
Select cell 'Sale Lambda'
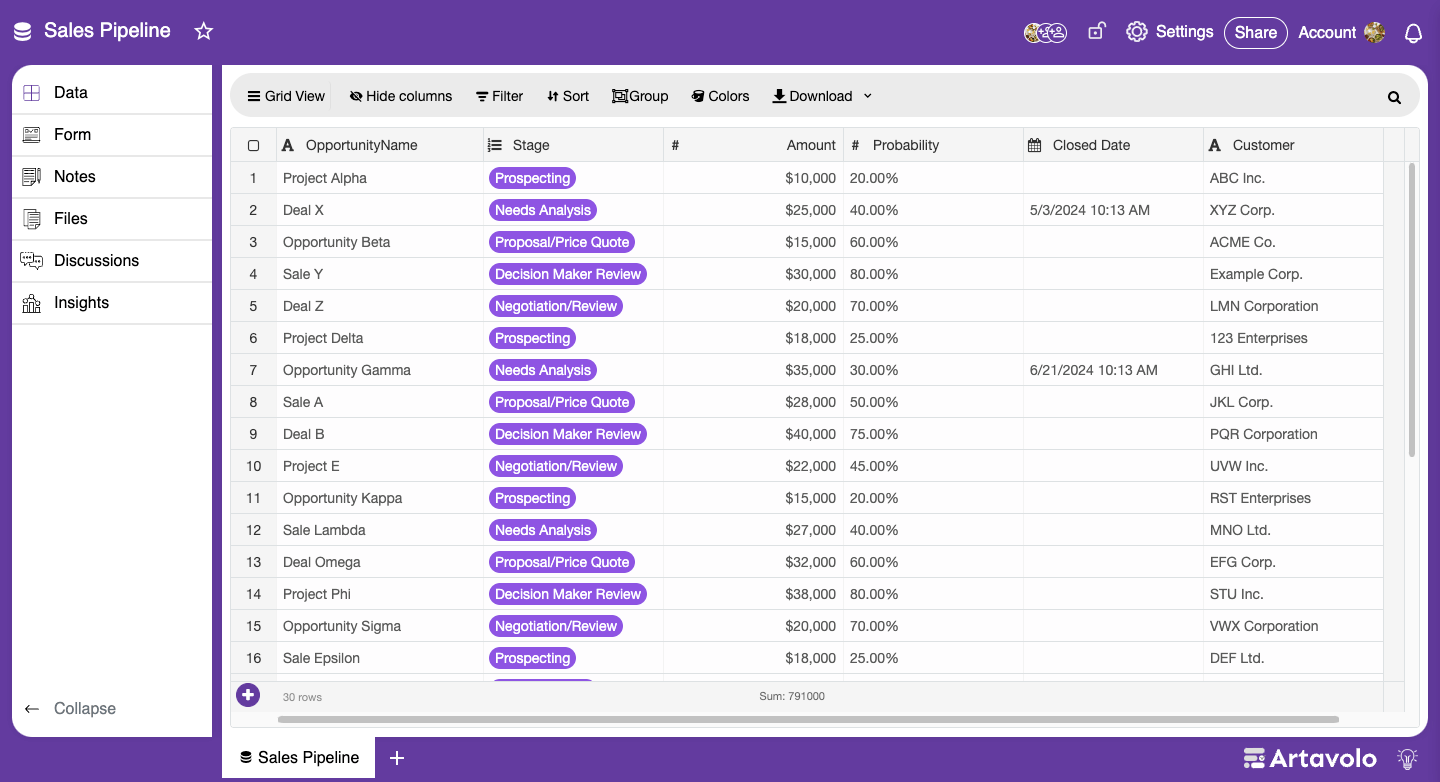pos(380,530)
